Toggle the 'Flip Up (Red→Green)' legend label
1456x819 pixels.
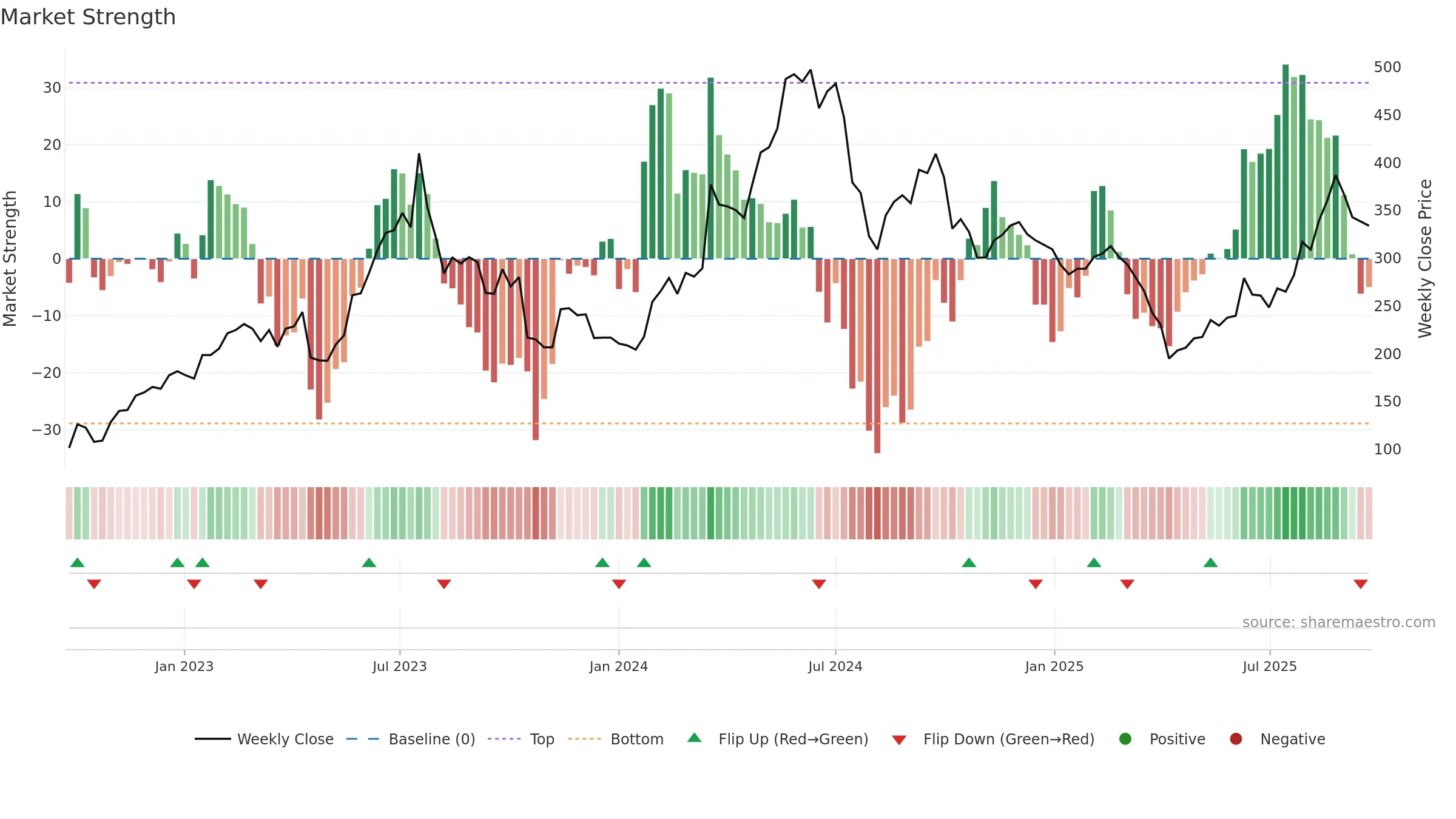click(x=794, y=740)
